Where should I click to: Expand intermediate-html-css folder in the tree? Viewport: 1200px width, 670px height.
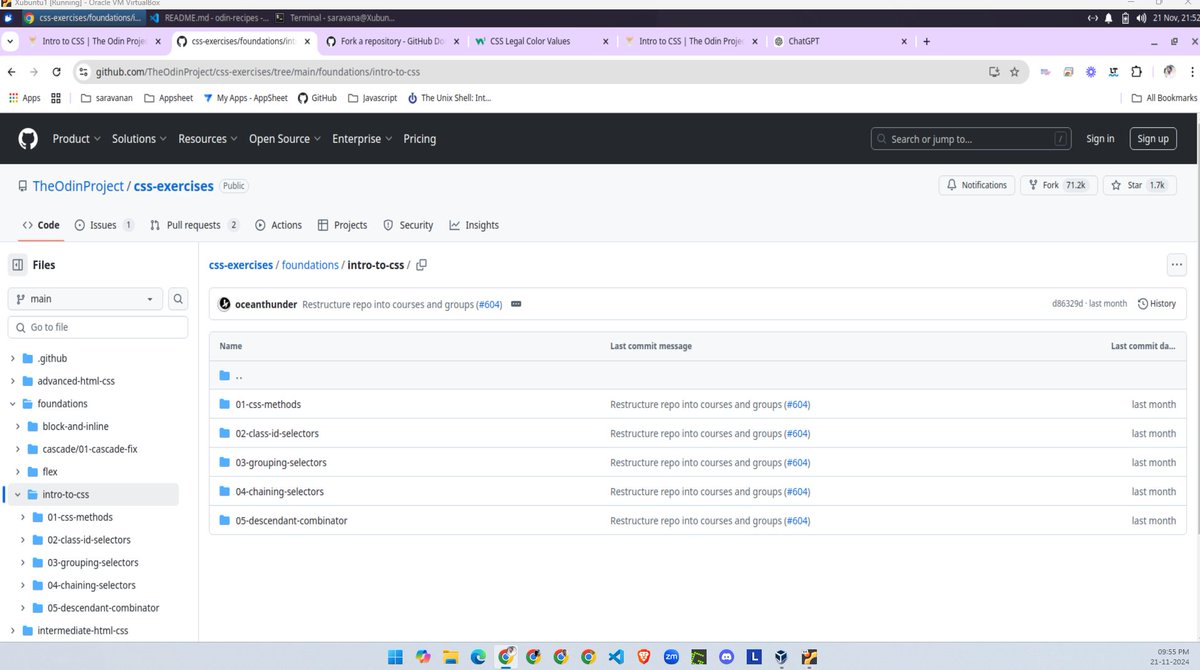(x=13, y=631)
